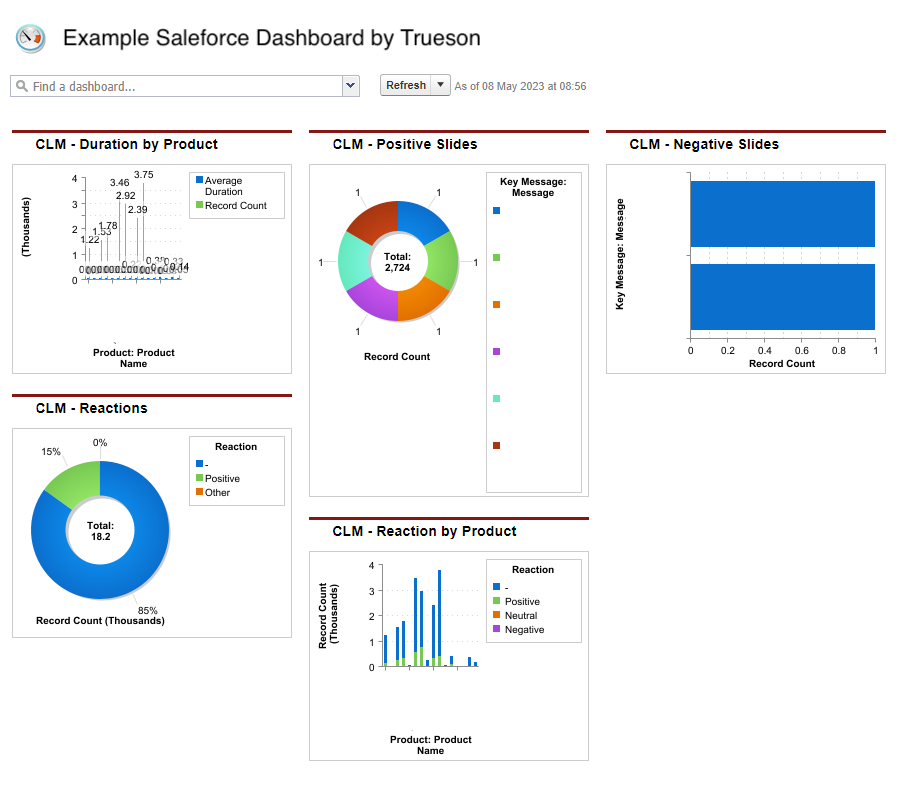Click Negative in Reaction by Product legend

click(525, 629)
